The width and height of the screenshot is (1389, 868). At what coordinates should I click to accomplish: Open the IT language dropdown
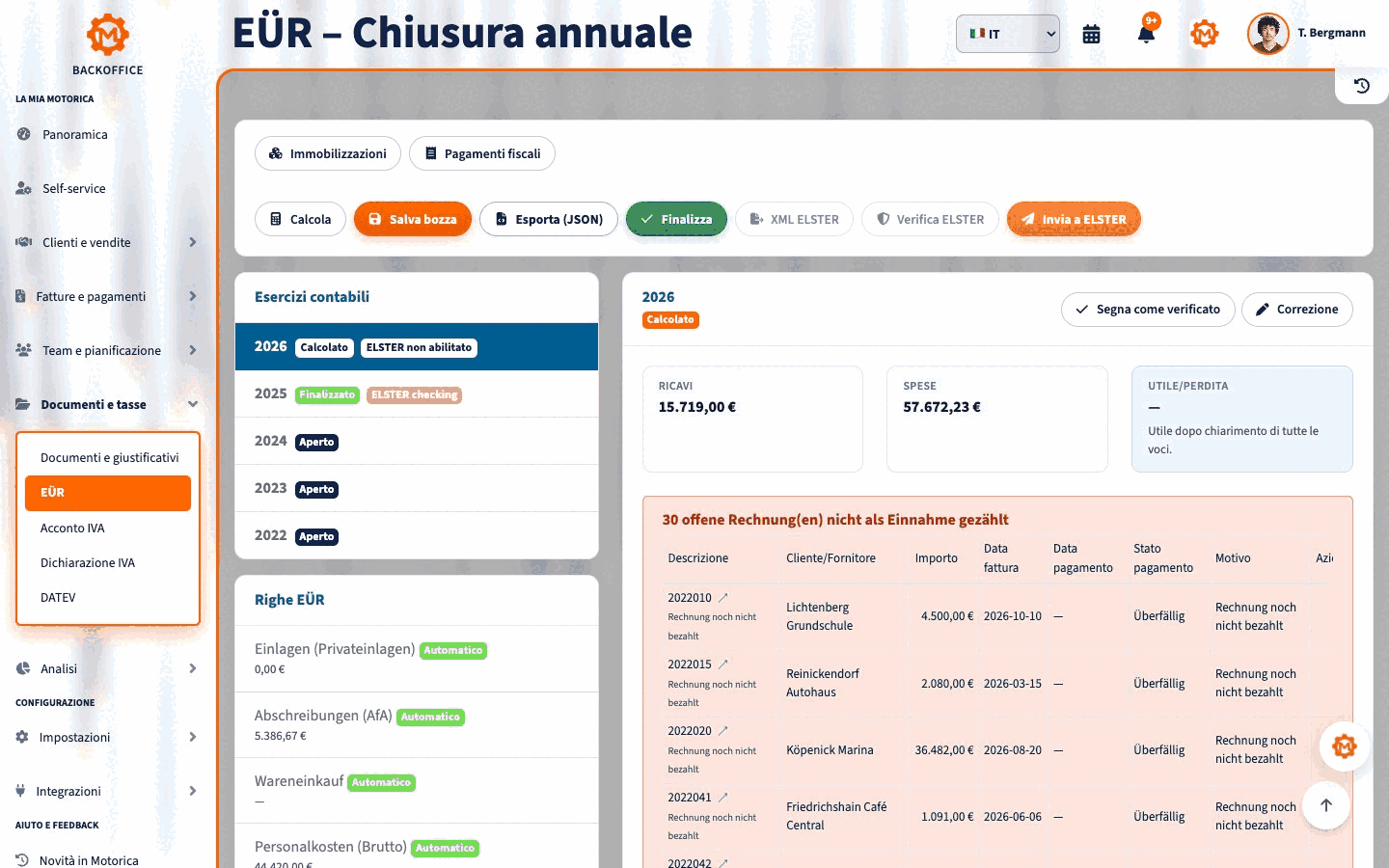pos(1008,34)
